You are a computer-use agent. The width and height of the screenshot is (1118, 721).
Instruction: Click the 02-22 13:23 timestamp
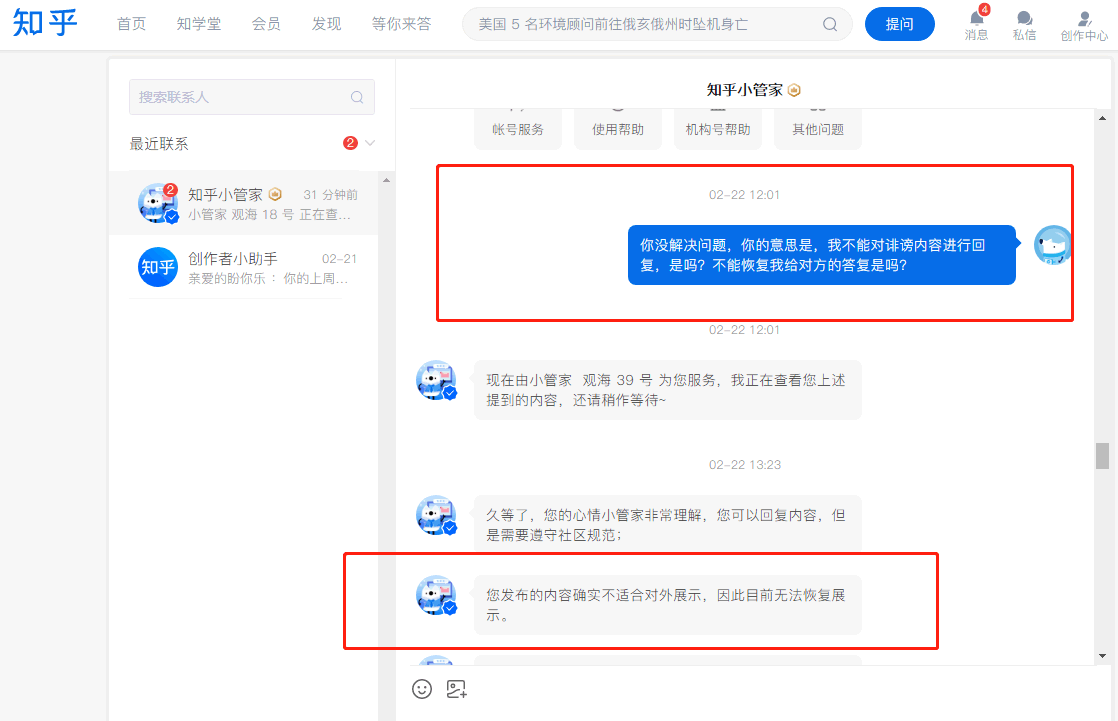pyautogui.click(x=744, y=465)
